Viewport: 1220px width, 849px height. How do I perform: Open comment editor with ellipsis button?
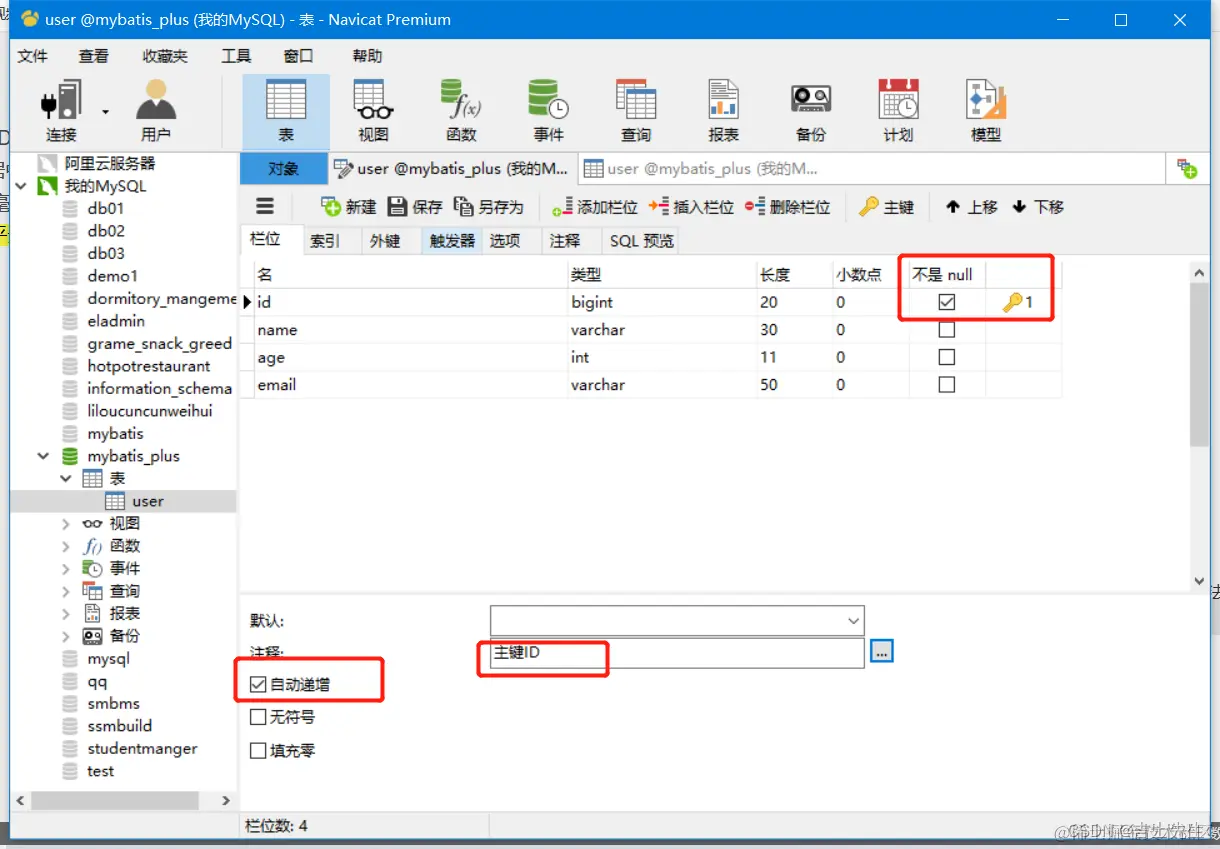pos(881,652)
